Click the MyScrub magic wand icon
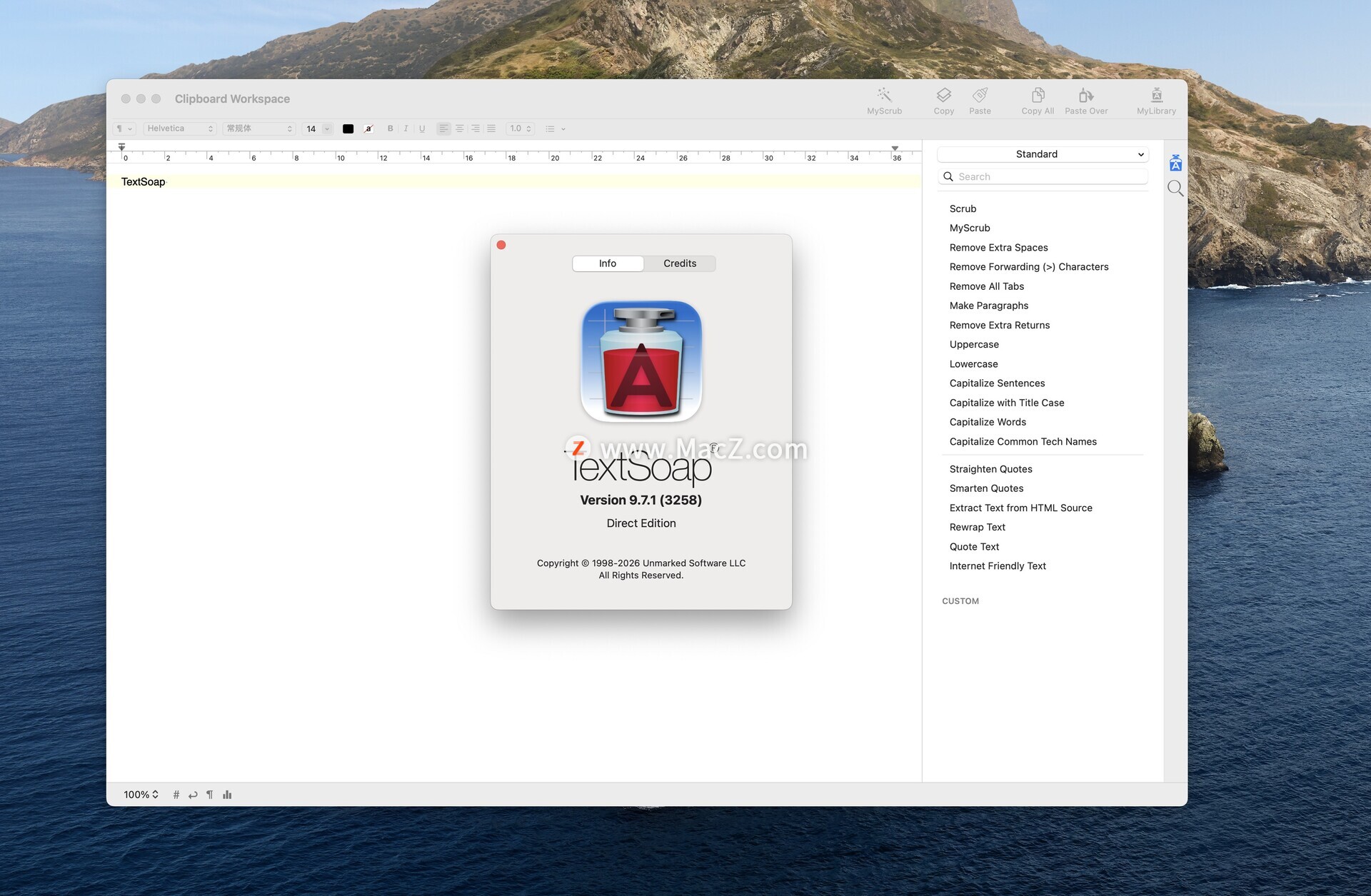 pos(884,96)
